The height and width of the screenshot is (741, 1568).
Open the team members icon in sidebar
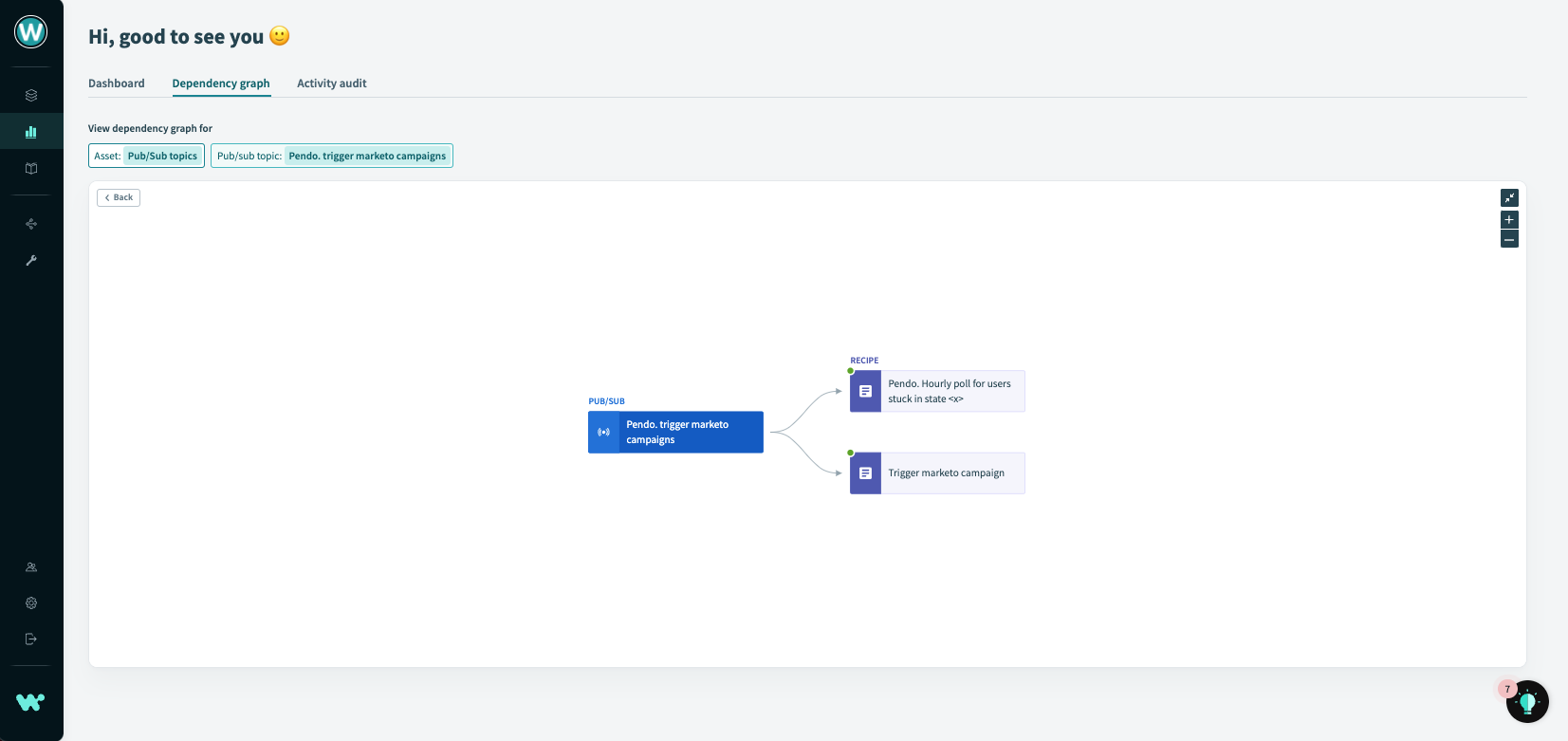(31, 567)
